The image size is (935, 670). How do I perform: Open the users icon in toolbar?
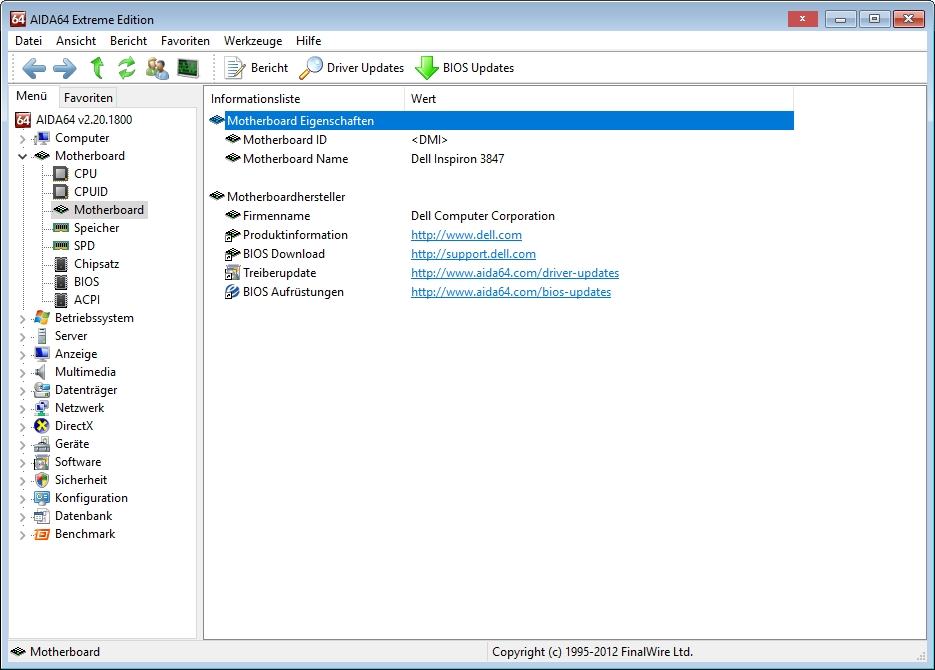tap(157, 68)
